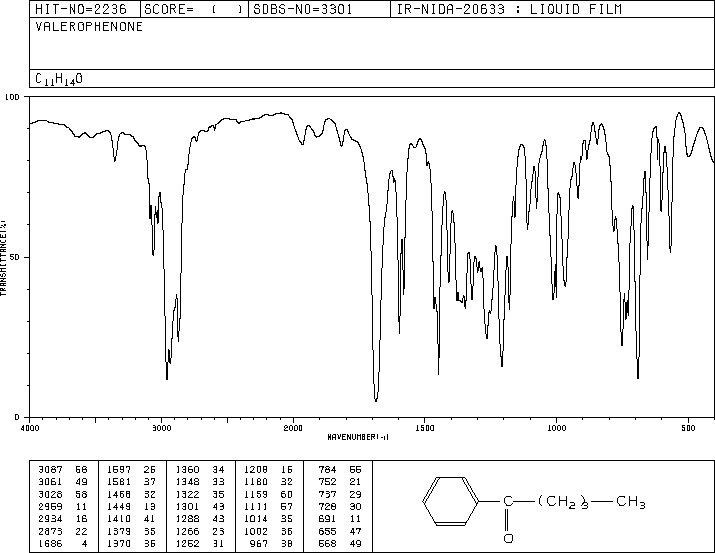Click the molecular formula C11H14O
This screenshot has width=715, height=553.
coord(59,79)
